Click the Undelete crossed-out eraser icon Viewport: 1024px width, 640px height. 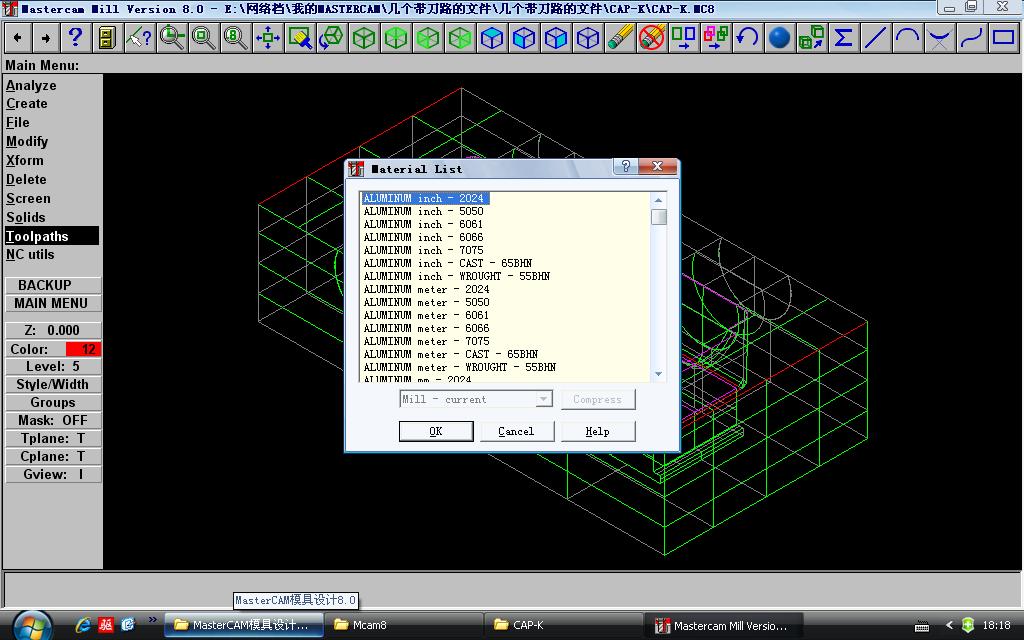click(x=652, y=38)
